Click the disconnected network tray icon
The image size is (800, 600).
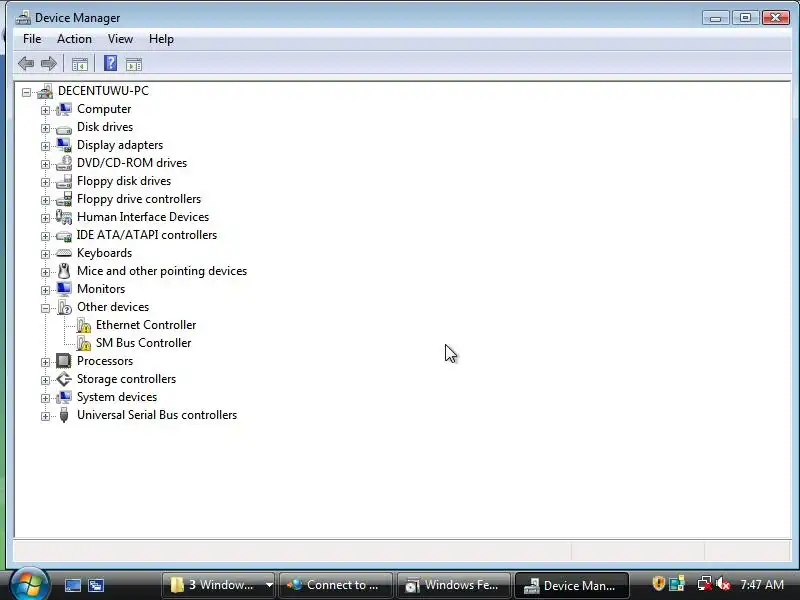point(705,584)
